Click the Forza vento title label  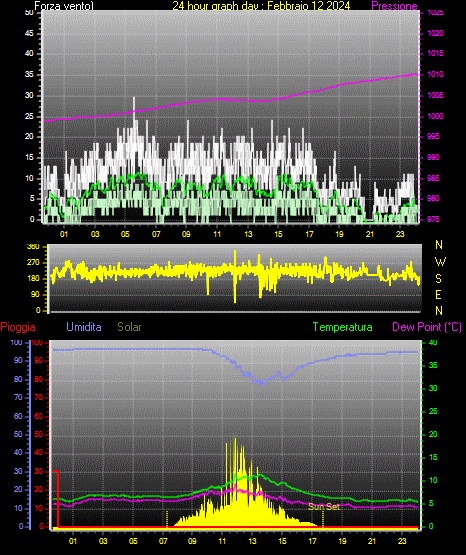coord(64,6)
